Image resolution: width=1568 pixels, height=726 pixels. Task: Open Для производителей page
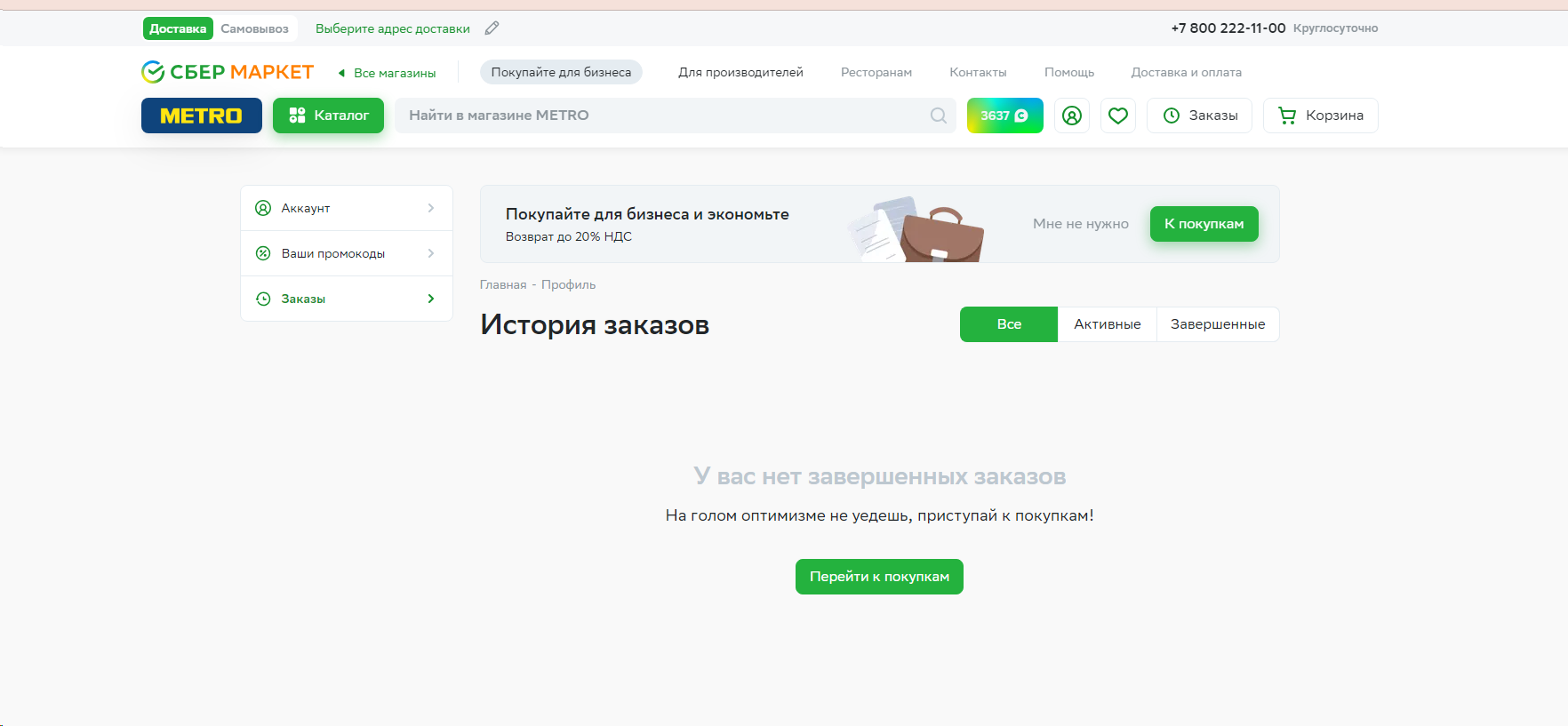tap(740, 72)
